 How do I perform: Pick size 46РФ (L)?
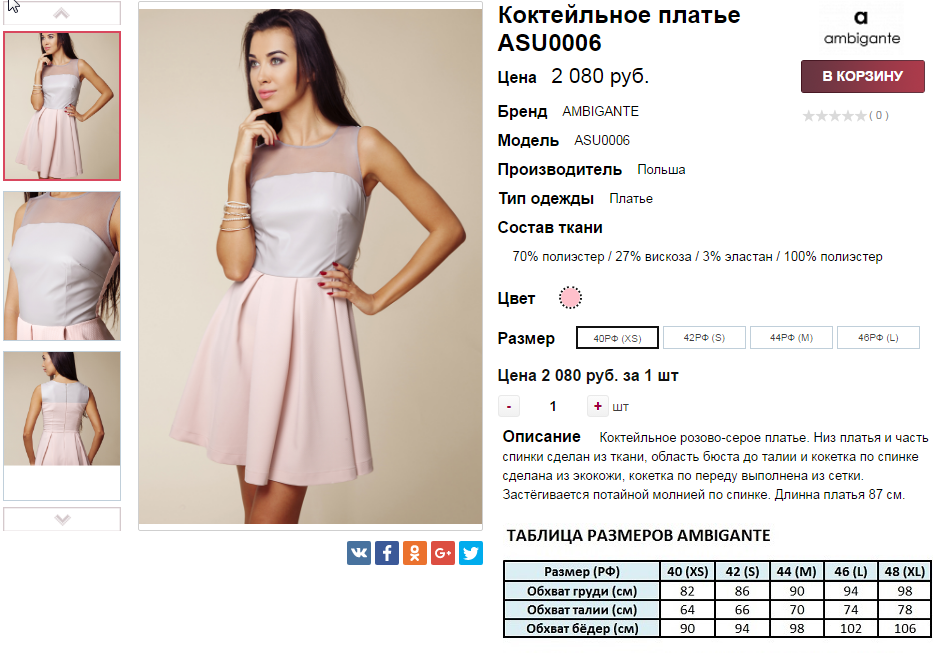[x=878, y=338]
